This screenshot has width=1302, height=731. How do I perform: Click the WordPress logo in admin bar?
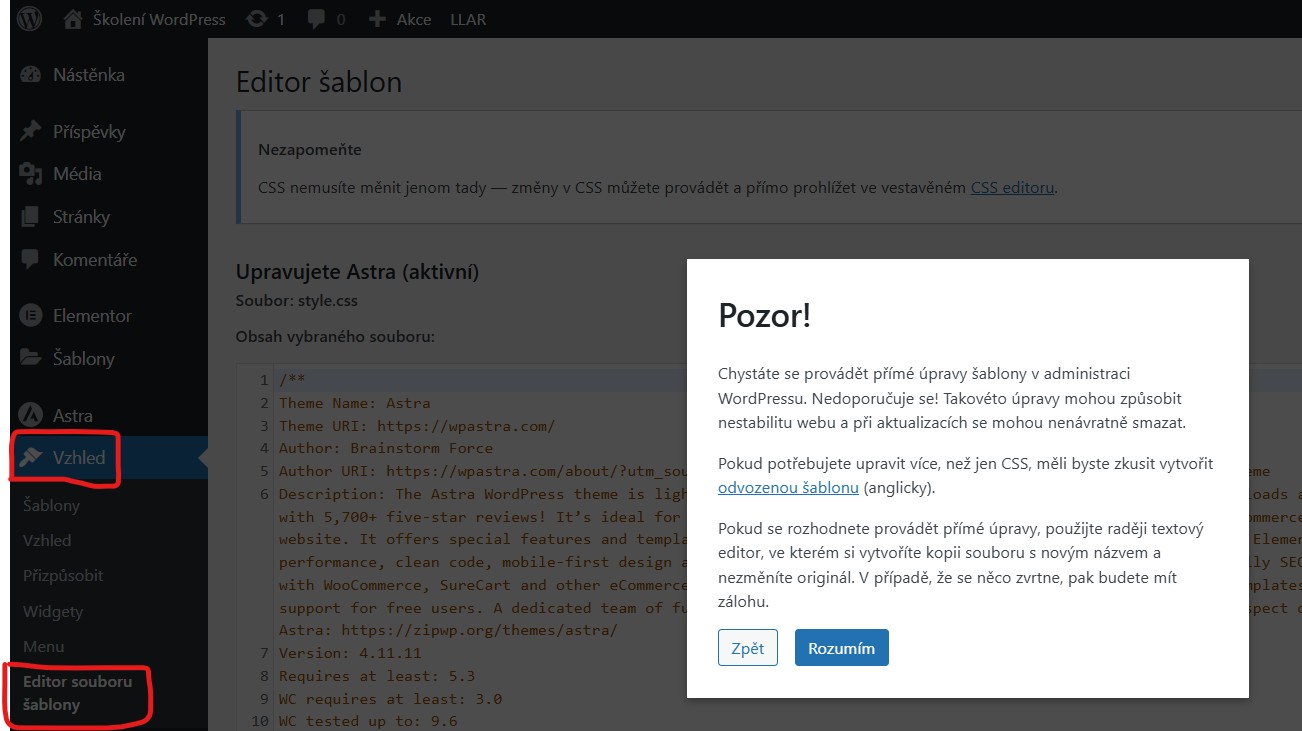tap(29, 17)
